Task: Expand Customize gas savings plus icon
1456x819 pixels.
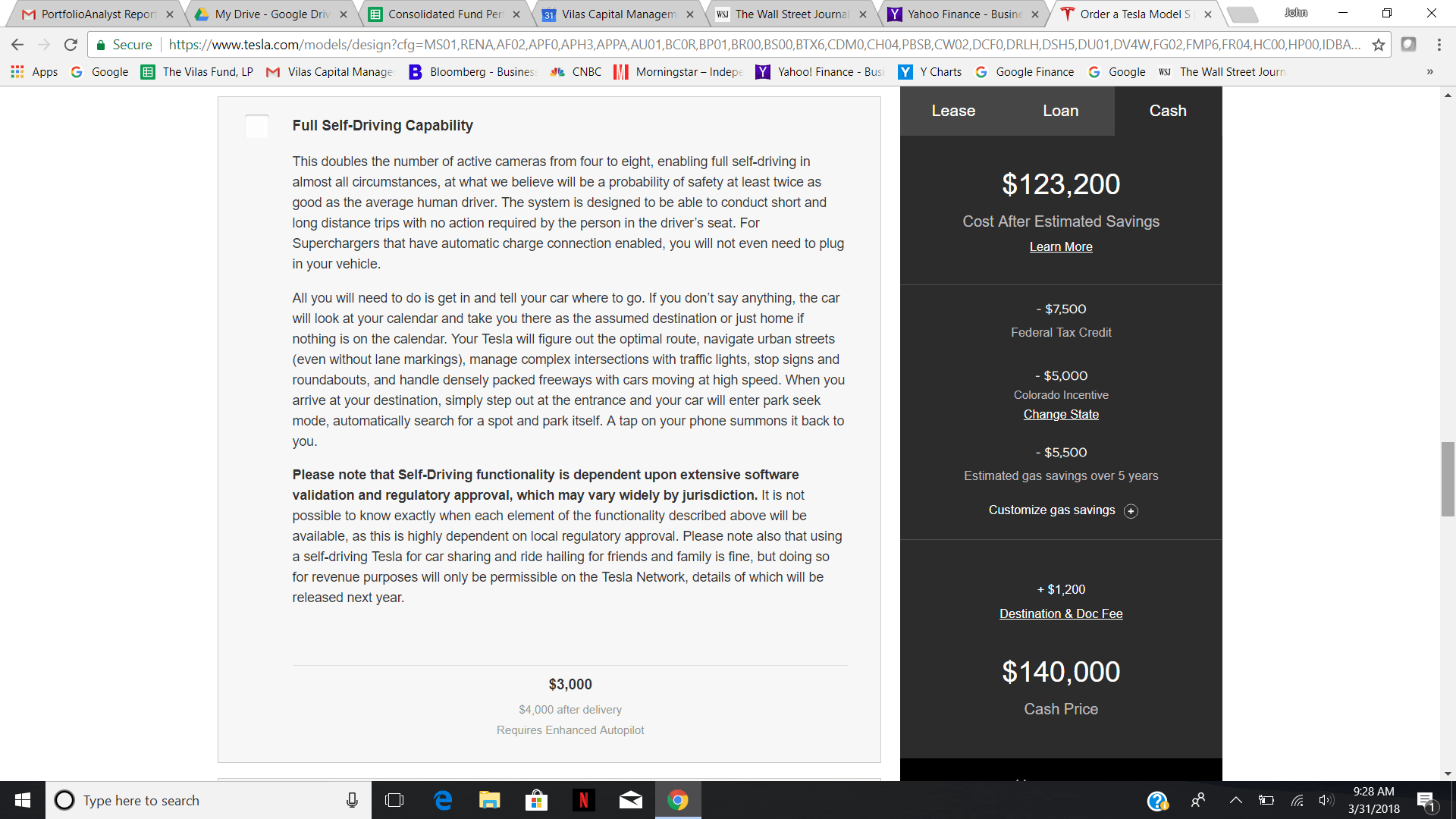Action: pos(1131,511)
